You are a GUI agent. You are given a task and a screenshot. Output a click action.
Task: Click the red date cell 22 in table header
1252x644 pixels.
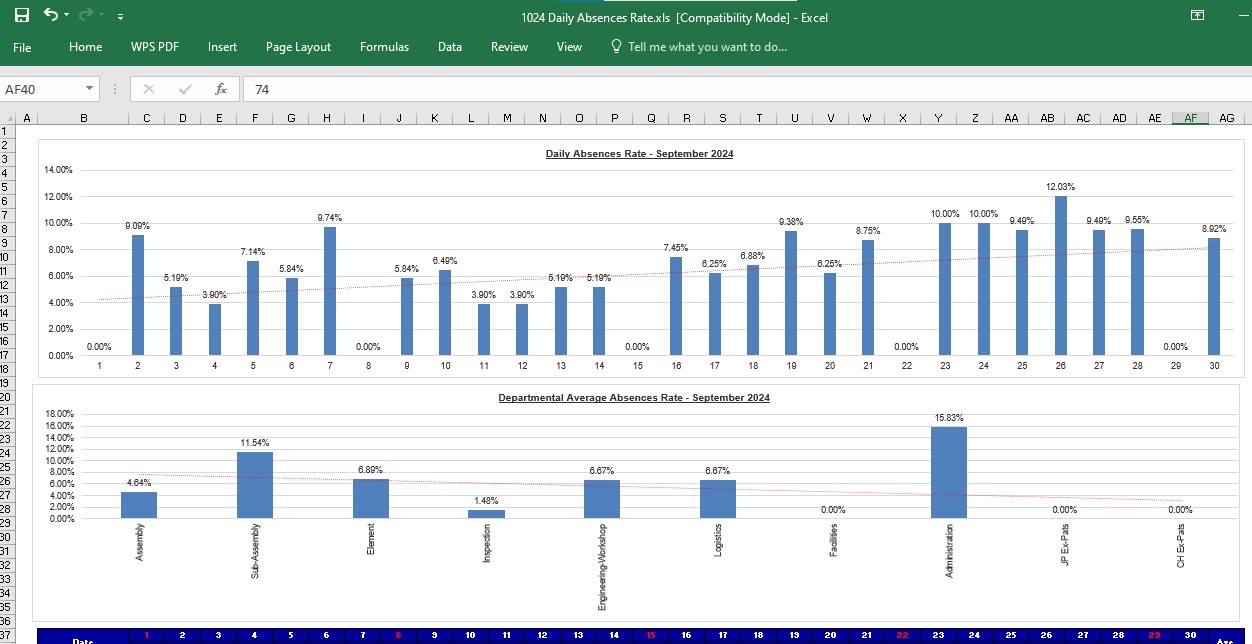coord(902,635)
